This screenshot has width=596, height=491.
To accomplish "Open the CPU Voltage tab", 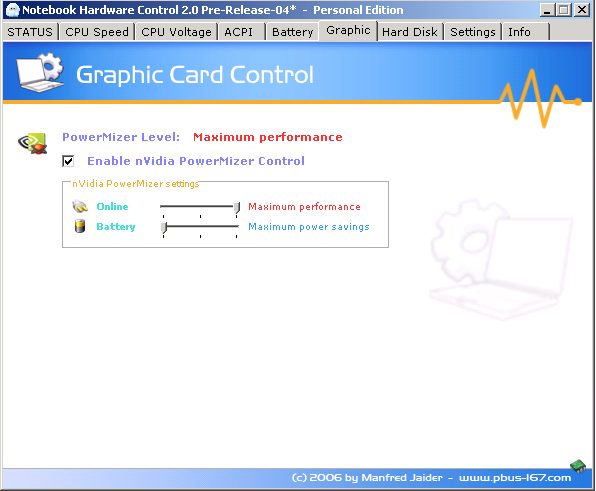I will tap(176, 32).
